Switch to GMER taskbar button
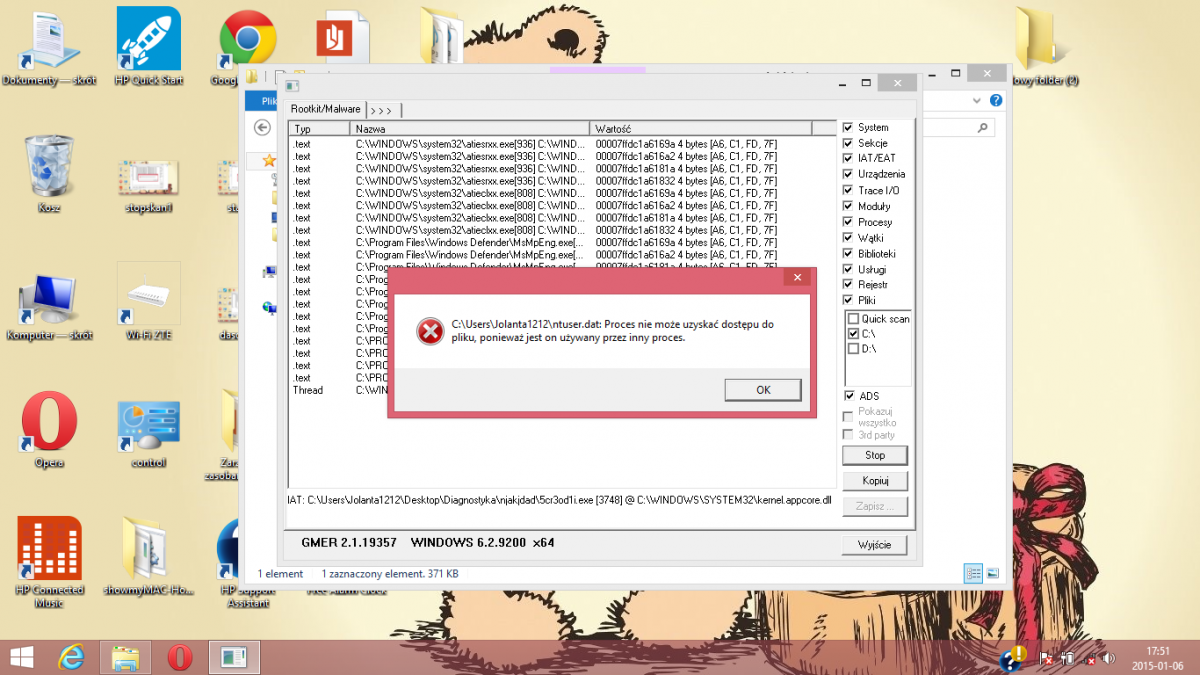This screenshot has height=675, width=1200. click(234, 657)
